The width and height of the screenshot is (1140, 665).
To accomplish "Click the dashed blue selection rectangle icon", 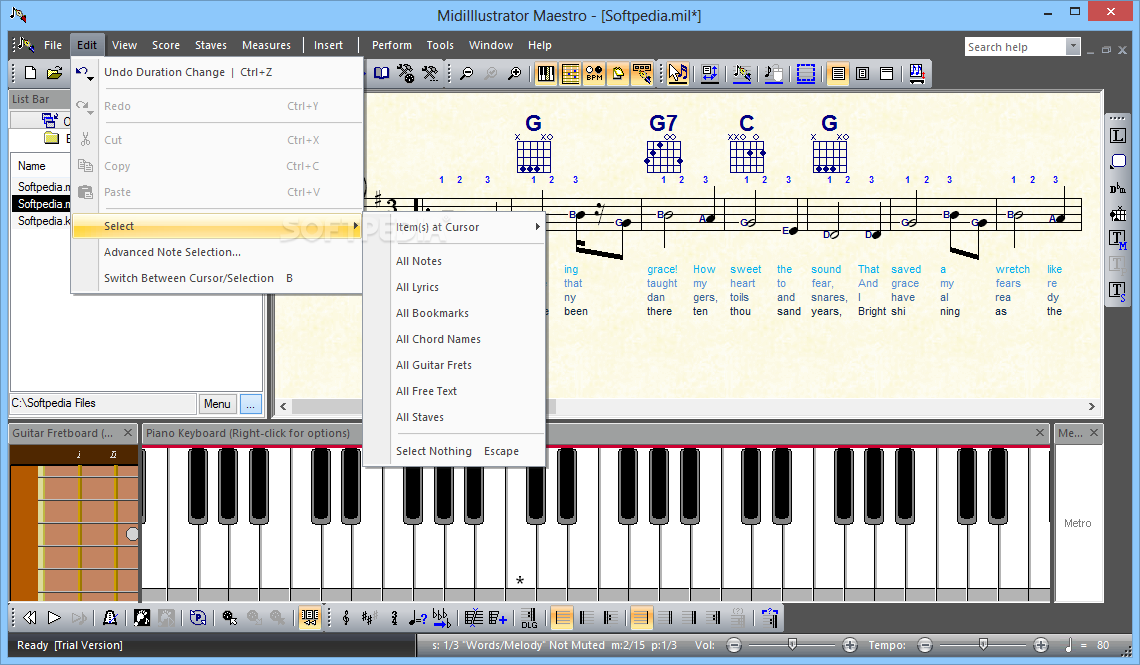I will [x=806, y=73].
